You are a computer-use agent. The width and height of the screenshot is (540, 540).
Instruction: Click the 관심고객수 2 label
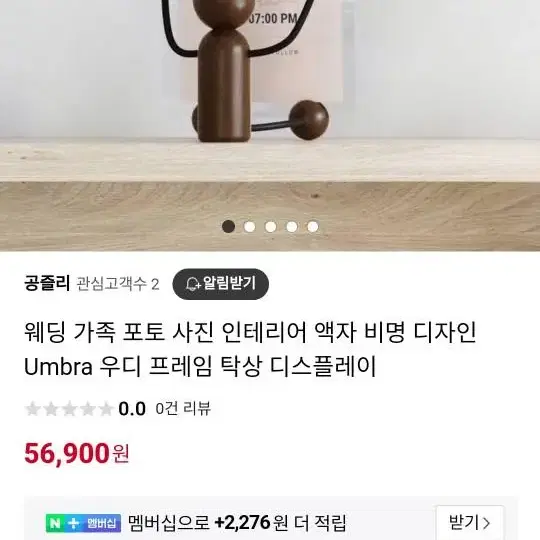(118, 284)
